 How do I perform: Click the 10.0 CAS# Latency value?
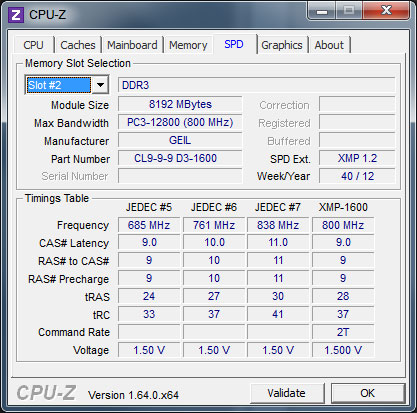click(214, 242)
